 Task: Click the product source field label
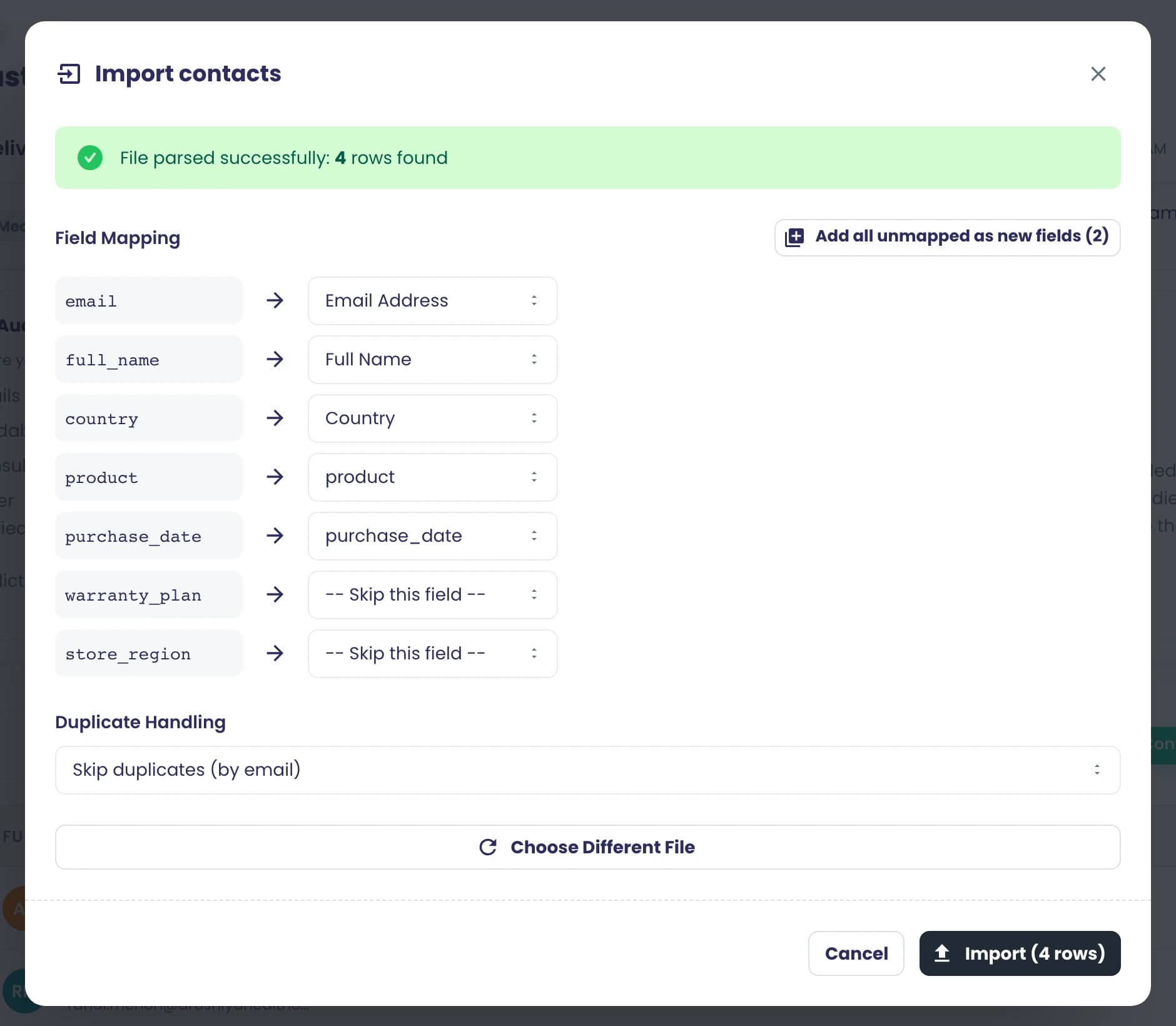pos(149,477)
